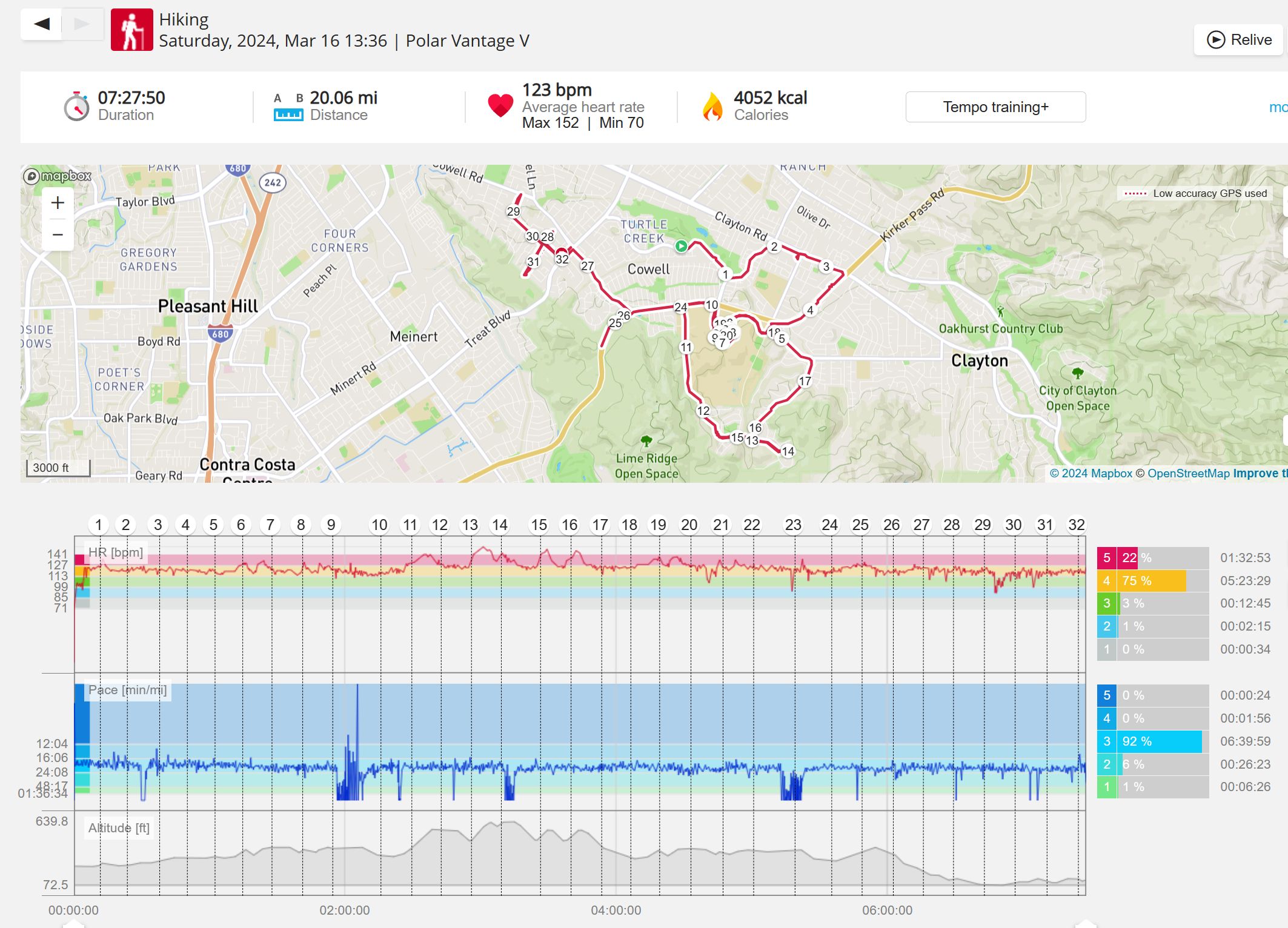Click the heart rate heart icon

500,105
